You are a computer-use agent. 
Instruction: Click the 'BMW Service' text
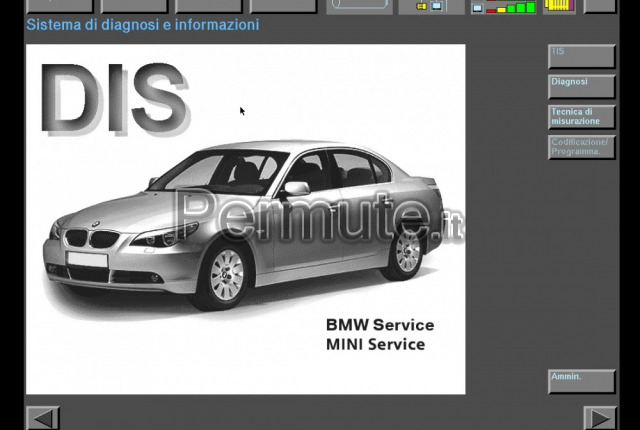380,325
